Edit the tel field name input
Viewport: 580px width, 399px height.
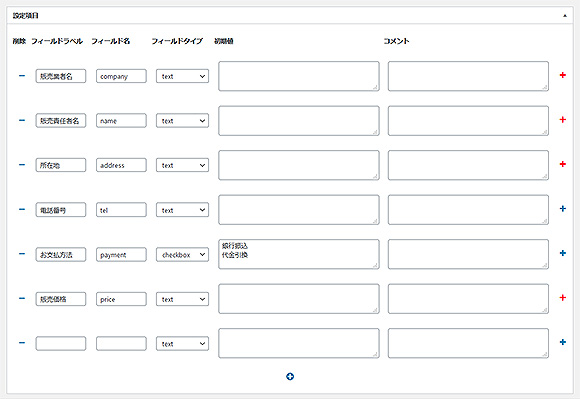click(x=121, y=210)
